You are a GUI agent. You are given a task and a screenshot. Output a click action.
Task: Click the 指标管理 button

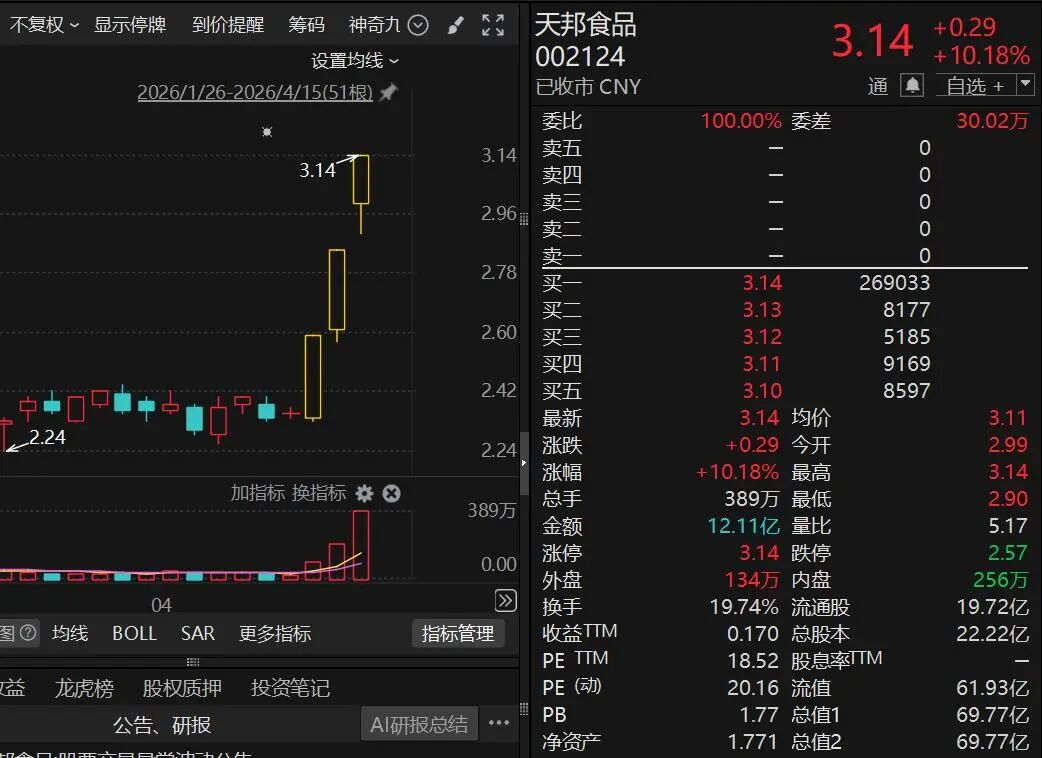[x=457, y=633]
